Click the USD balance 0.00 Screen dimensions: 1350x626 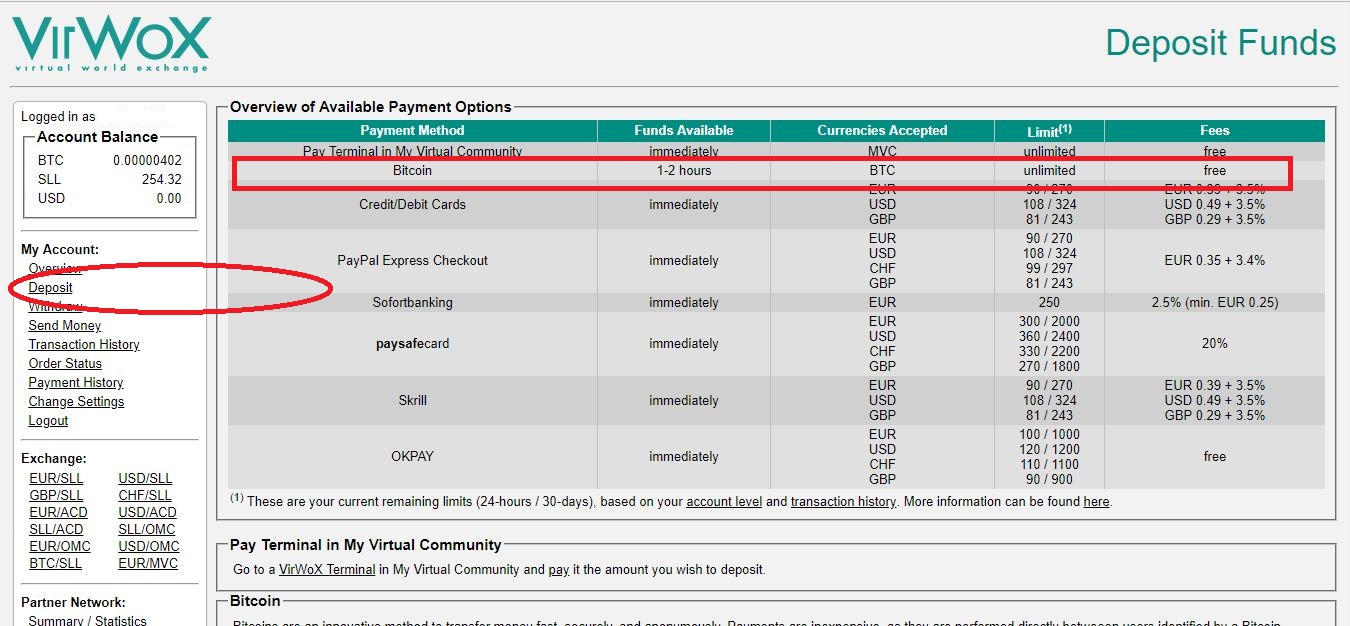169,199
